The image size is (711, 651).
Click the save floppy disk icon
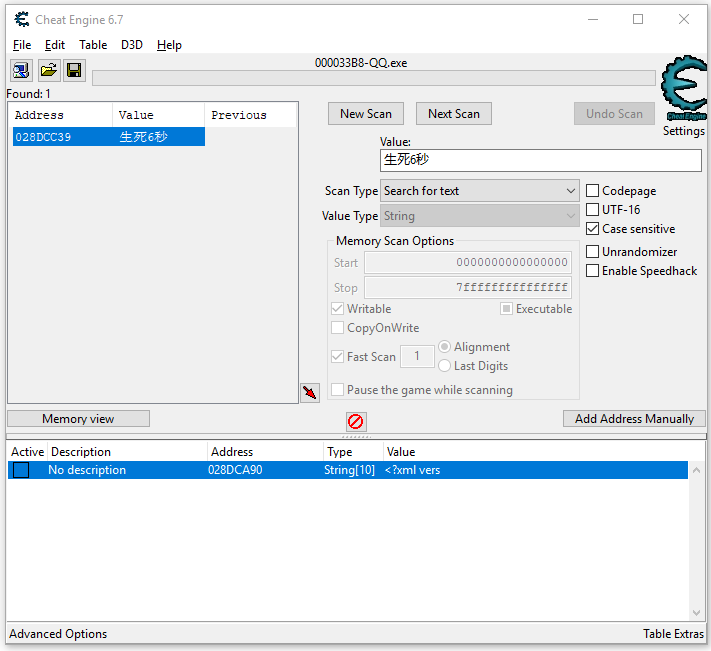point(74,71)
